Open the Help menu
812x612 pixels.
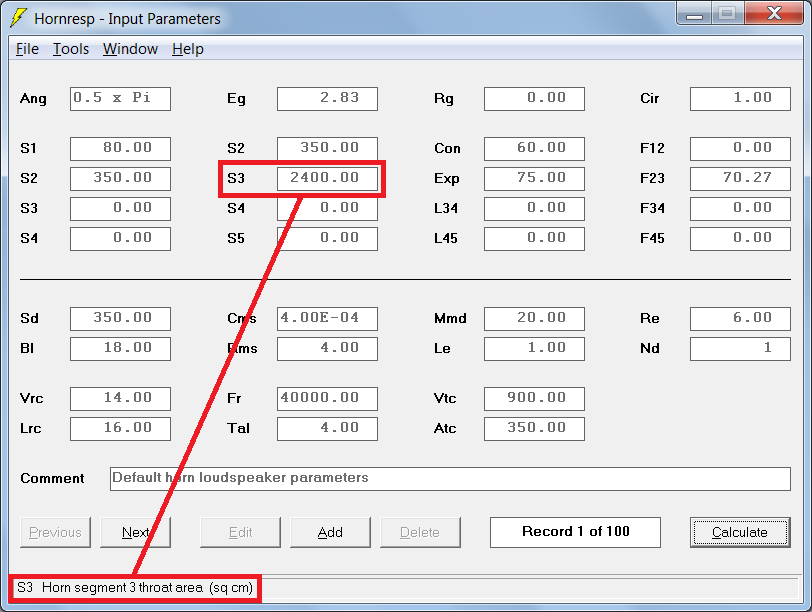tap(187, 49)
